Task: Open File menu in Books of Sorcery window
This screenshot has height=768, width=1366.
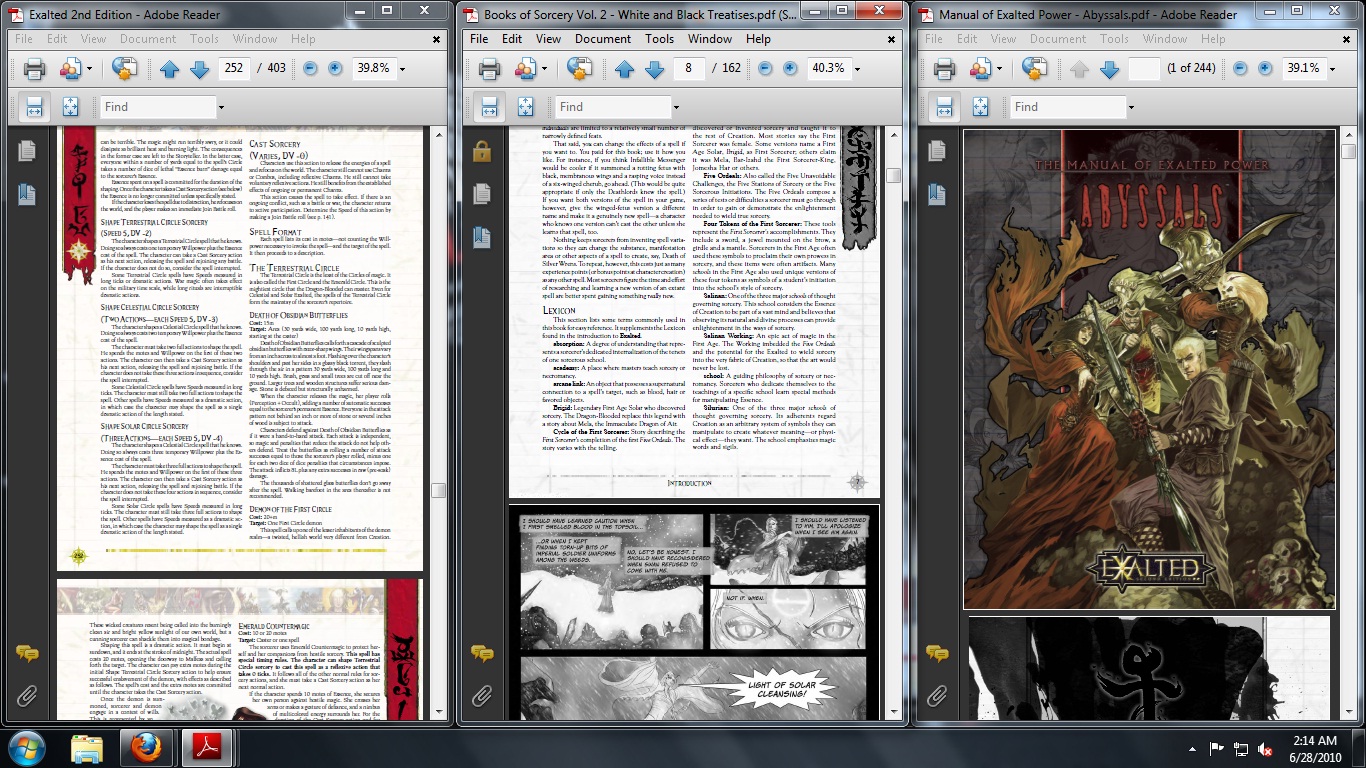Action: click(479, 39)
